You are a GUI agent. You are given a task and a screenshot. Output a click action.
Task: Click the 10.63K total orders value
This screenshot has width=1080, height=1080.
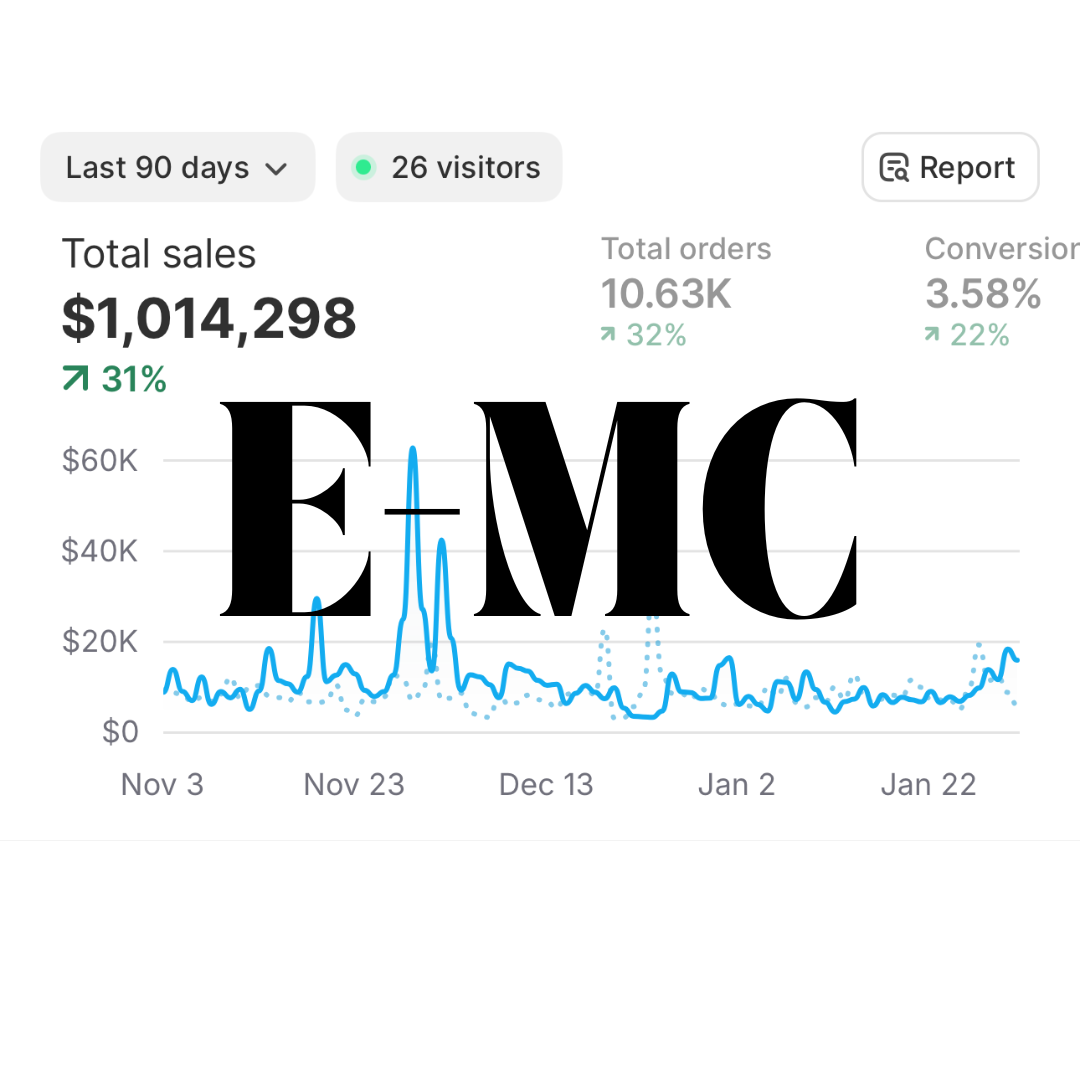click(666, 294)
